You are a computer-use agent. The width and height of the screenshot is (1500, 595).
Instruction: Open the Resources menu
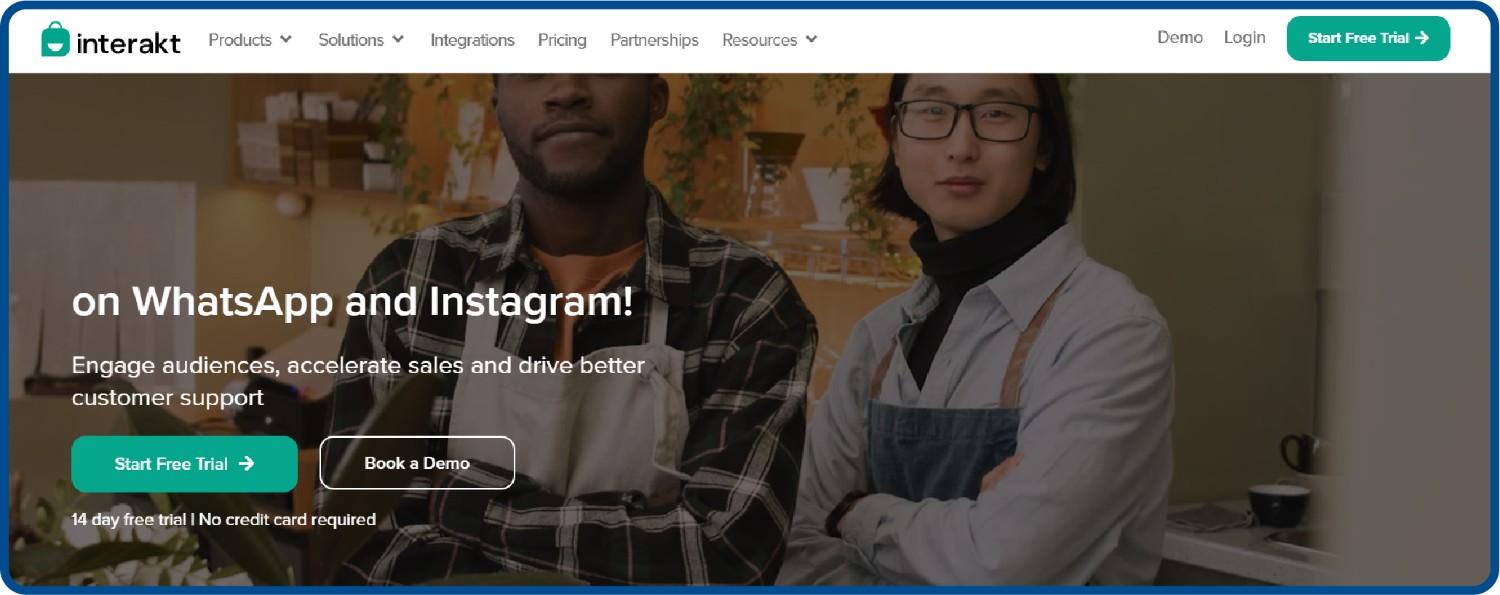click(770, 40)
